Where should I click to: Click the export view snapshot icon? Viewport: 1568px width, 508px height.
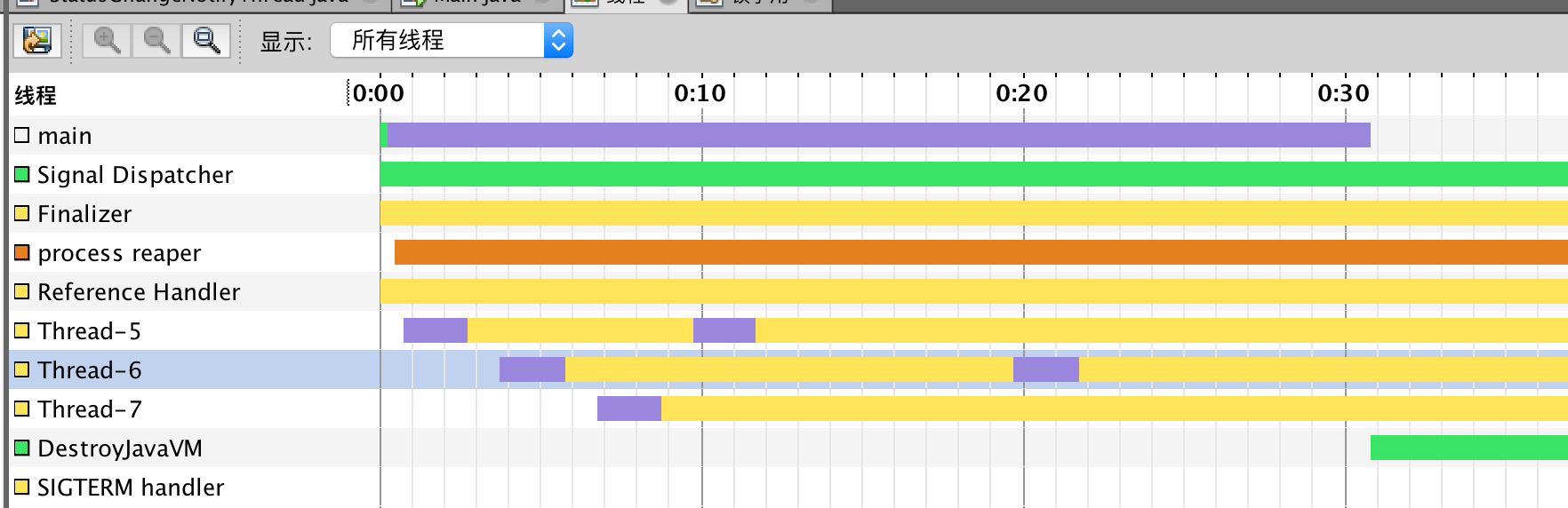pos(36,40)
